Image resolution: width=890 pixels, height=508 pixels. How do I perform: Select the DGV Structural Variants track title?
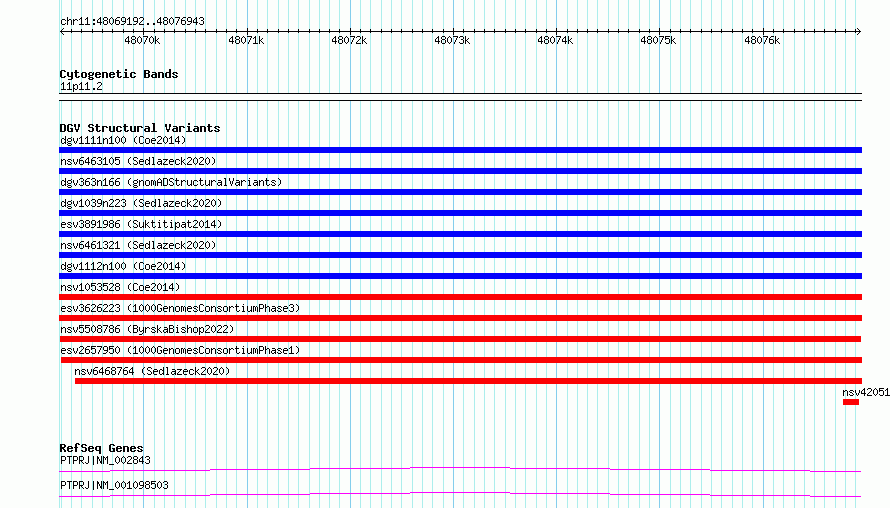click(140, 128)
